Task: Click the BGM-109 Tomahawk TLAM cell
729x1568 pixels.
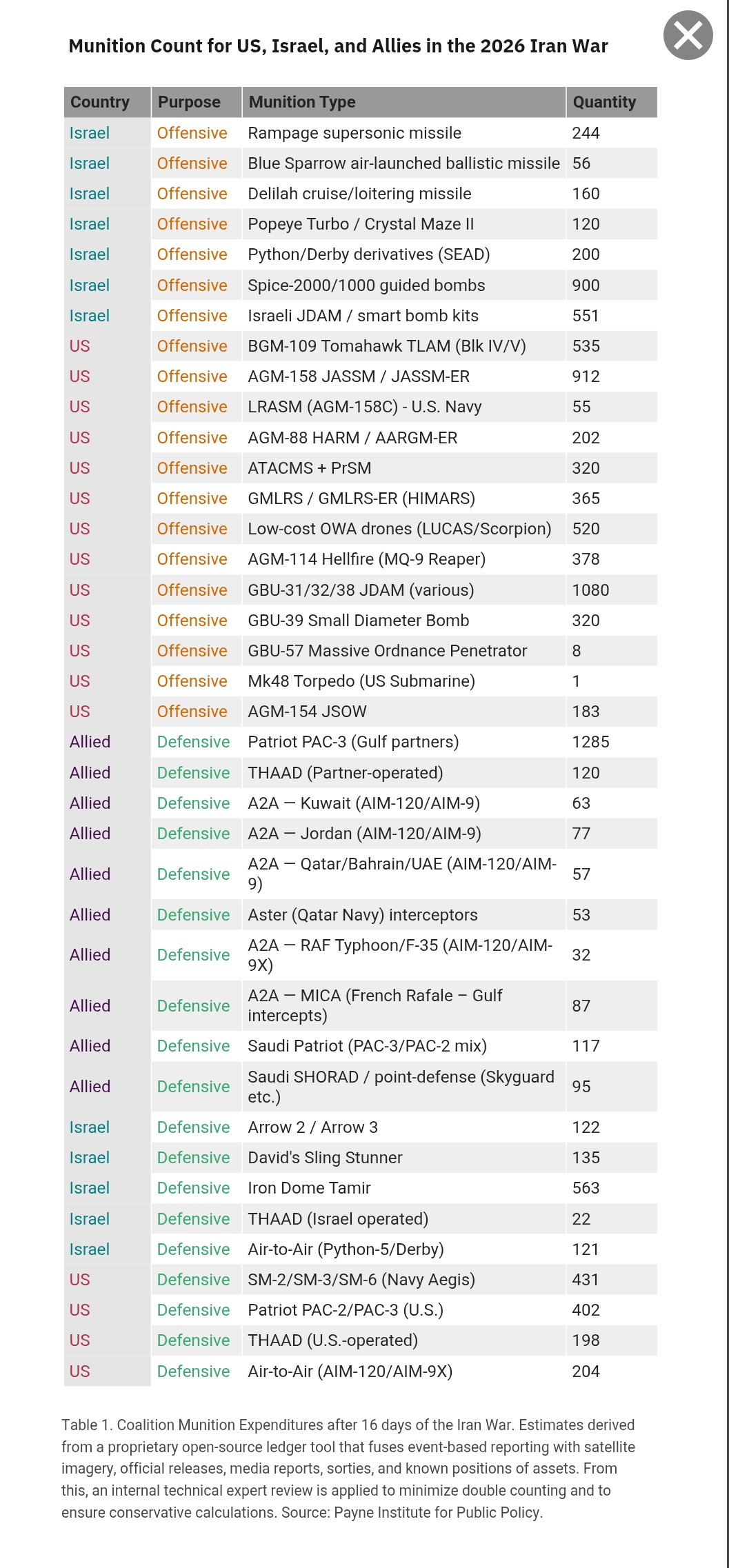Action: point(386,346)
